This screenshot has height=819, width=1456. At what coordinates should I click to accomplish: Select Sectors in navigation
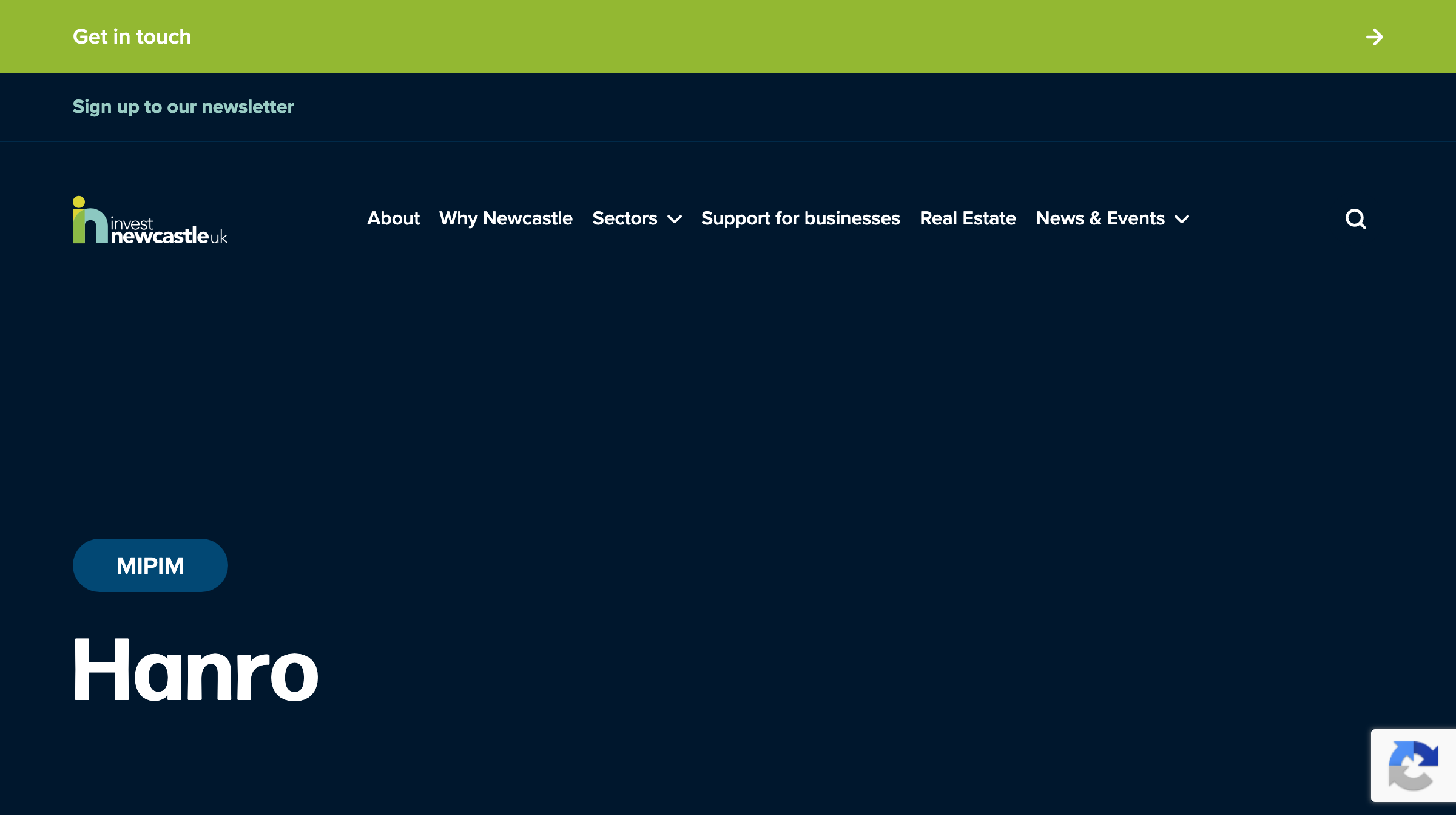(625, 218)
